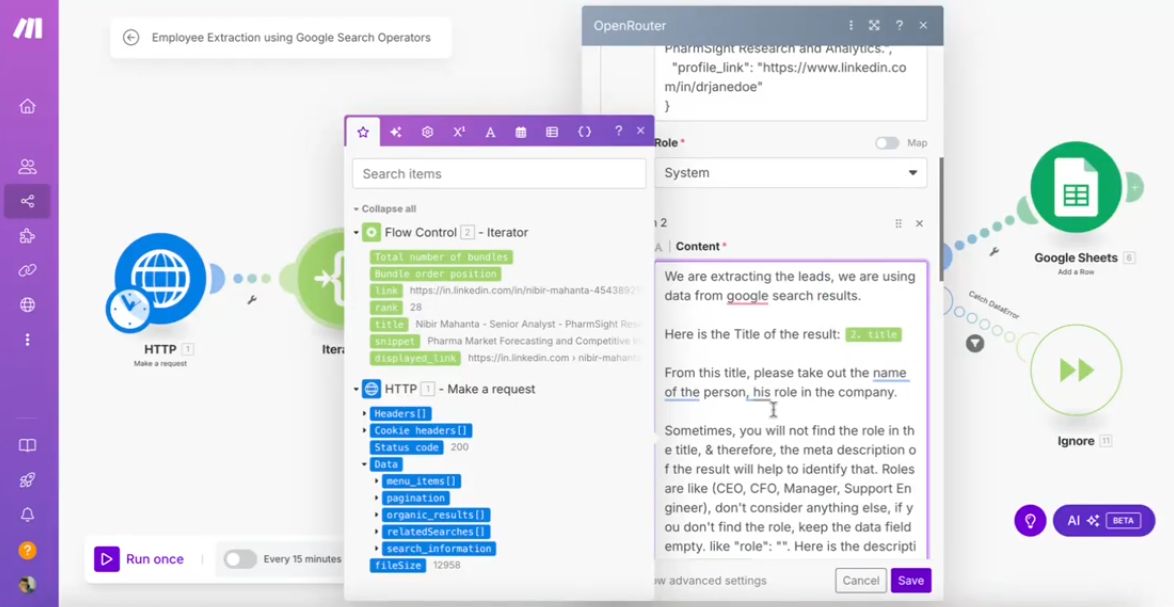Open OpenRouter dialog three-dots menu
Viewport: 1174px width, 607px height.
(851, 25)
